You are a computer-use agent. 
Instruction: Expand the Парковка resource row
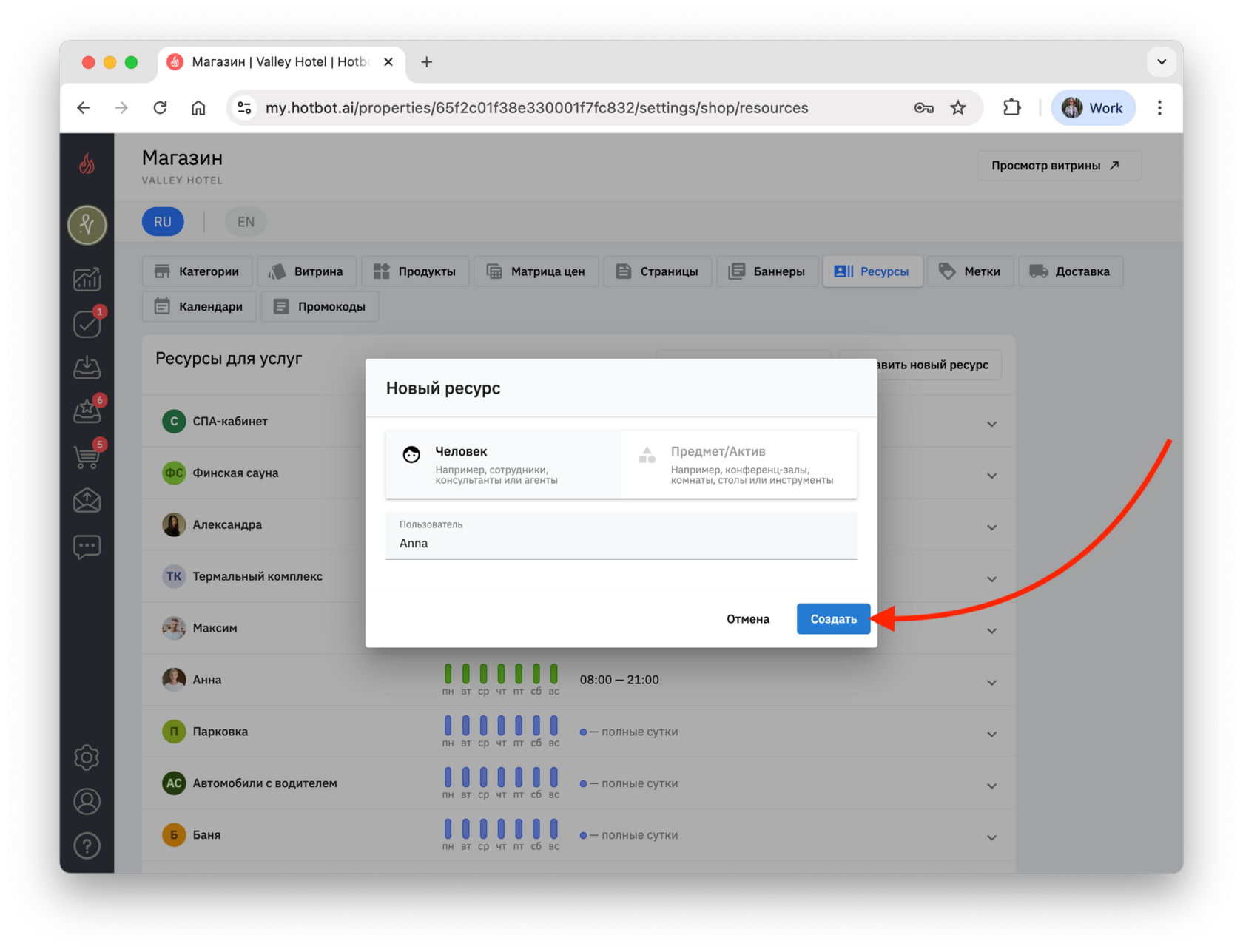point(991,735)
